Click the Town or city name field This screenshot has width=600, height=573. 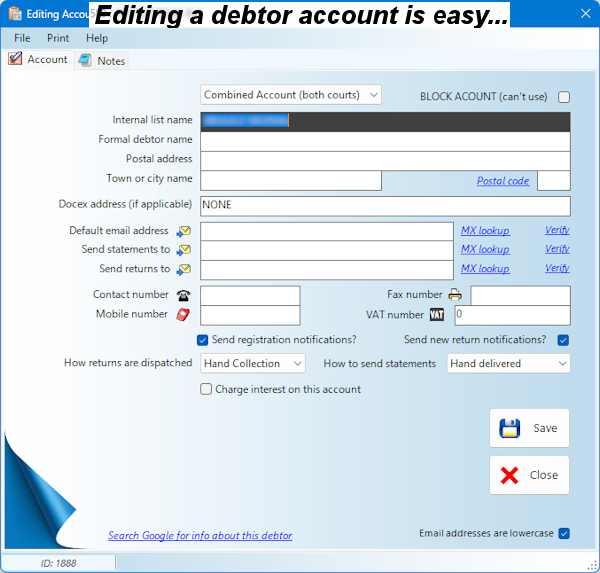click(291, 181)
